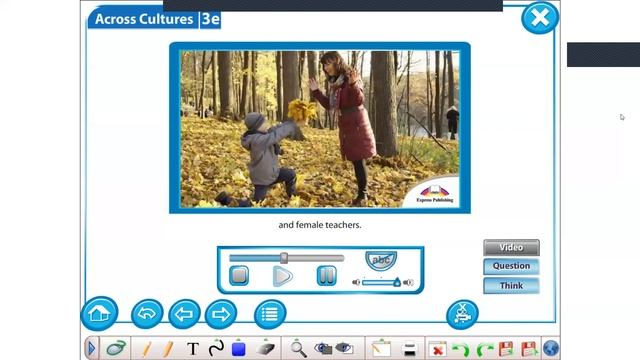Open the Think section

click(x=511, y=286)
